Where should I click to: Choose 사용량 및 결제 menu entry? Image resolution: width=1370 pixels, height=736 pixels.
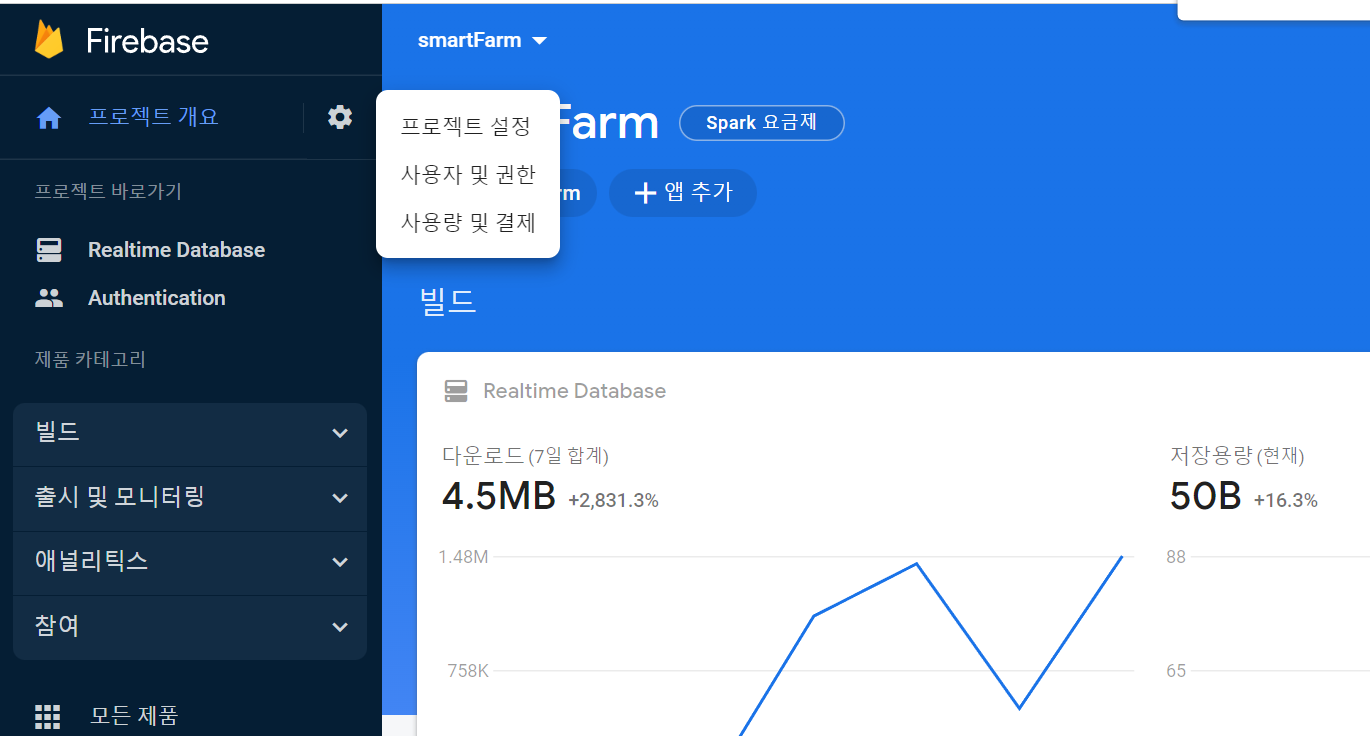tap(468, 222)
